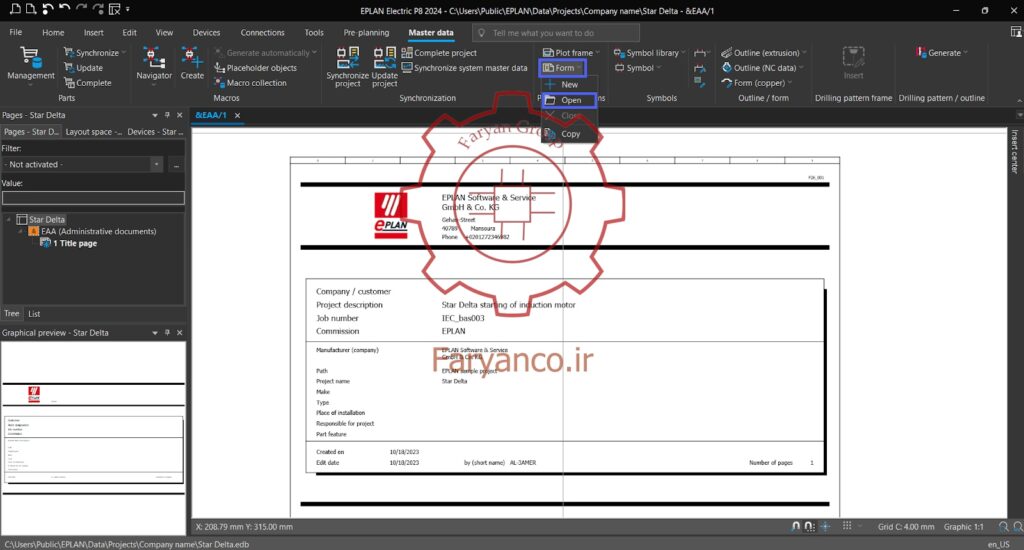Screen dimensions: 1024x550
Task: Click Synchronize project icon
Action: pos(347,67)
